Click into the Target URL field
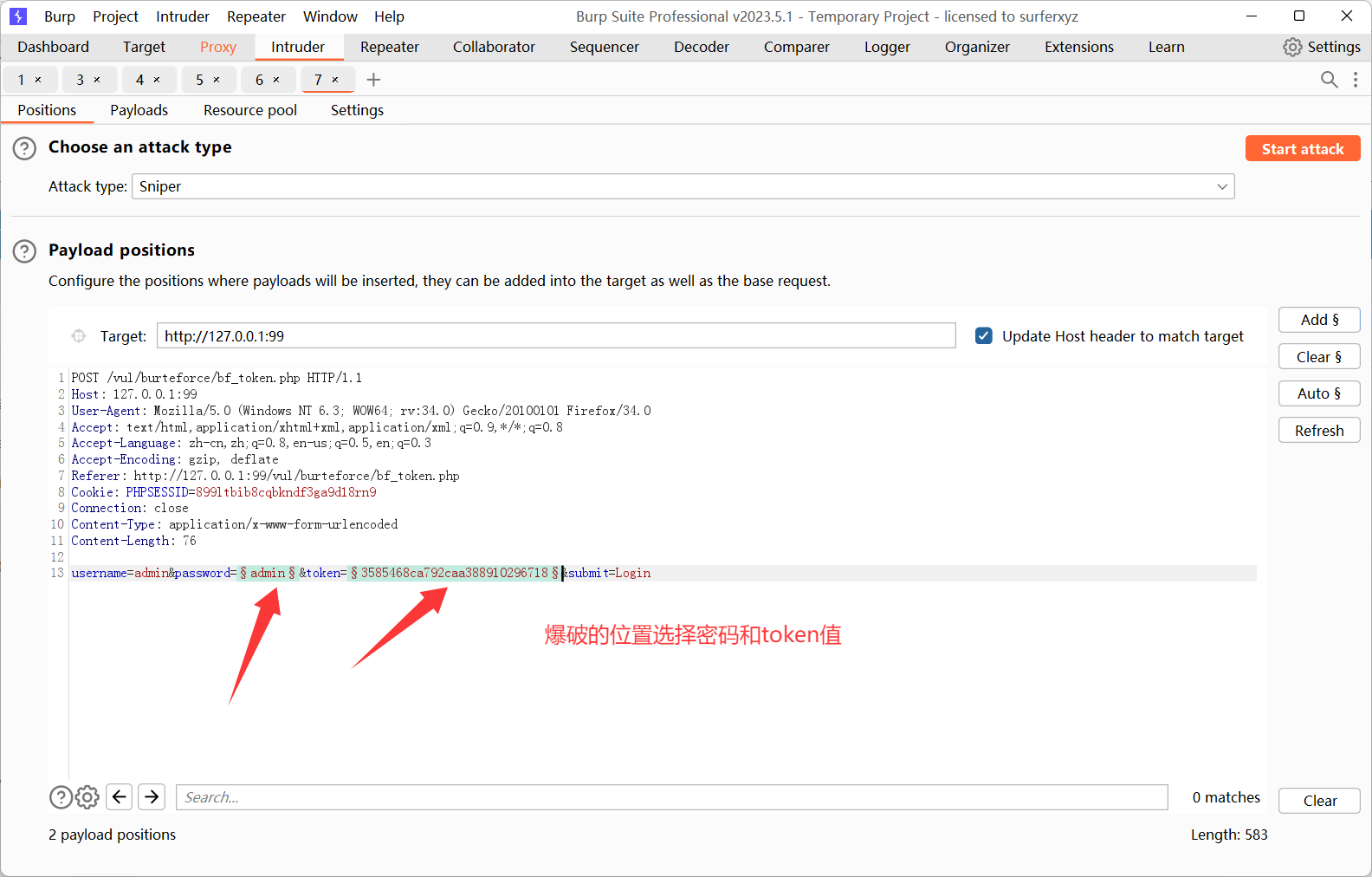 click(556, 336)
